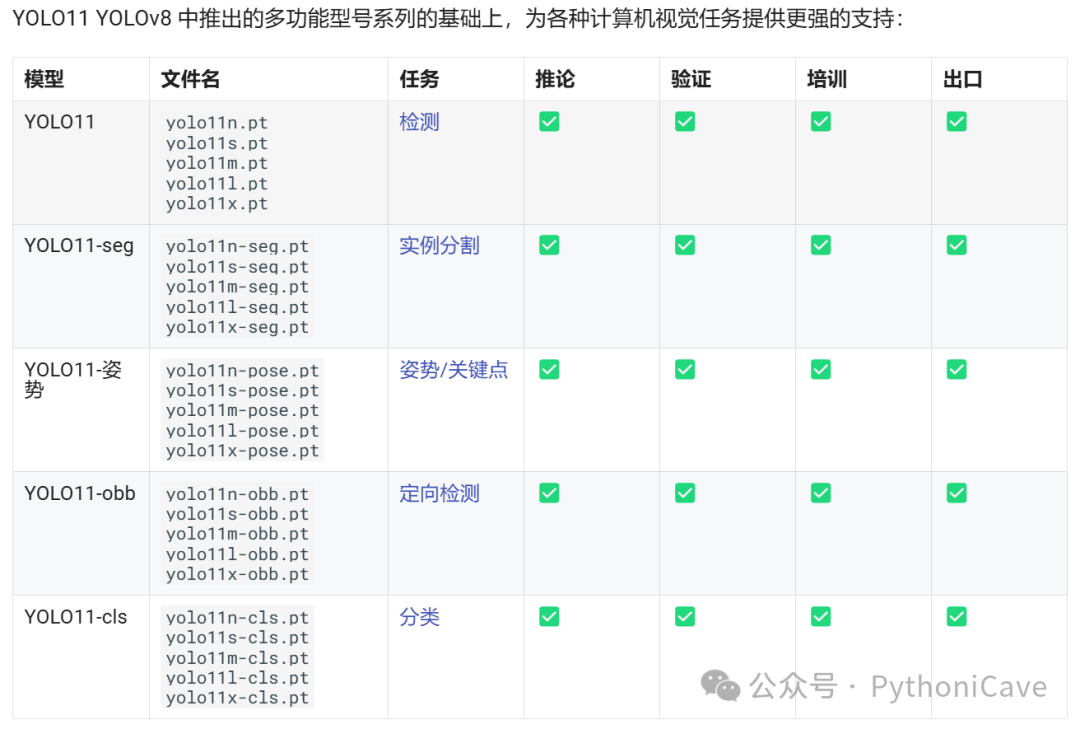
Task: Click the 培训 checkmark in the YOLO11 row
Action: 820,122
